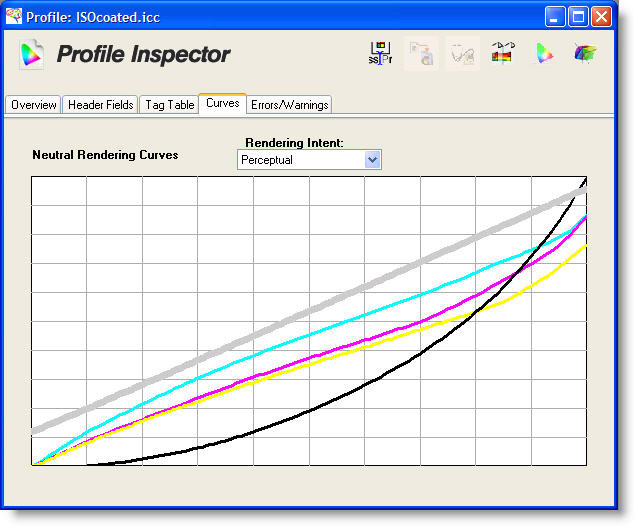The width and height of the screenshot is (634, 526).
Task: Click the grayed-out stethoscope icon
Action: pos(461,55)
